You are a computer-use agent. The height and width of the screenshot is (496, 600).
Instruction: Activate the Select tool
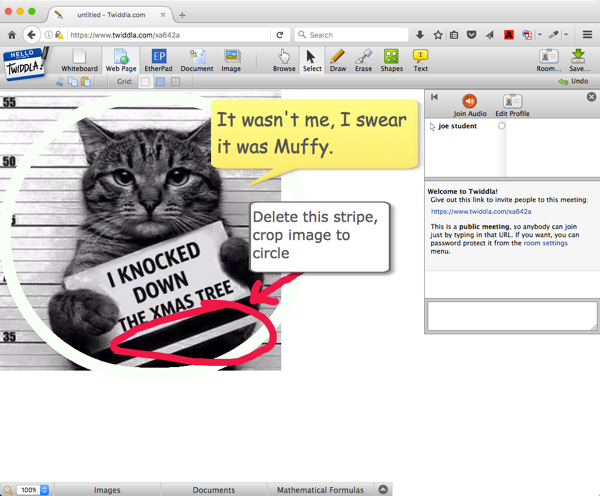point(312,60)
